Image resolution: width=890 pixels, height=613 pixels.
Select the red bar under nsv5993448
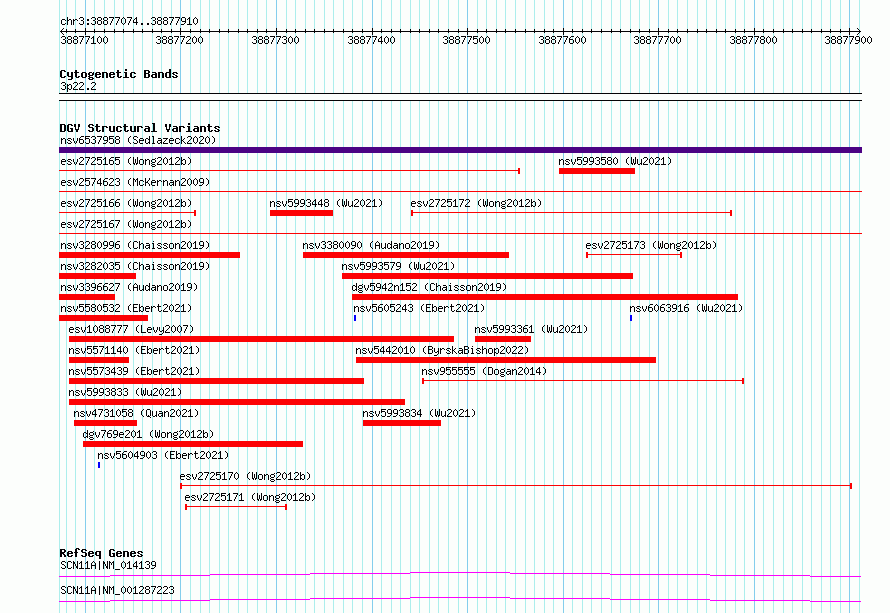pyautogui.click(x=301, y=213)
